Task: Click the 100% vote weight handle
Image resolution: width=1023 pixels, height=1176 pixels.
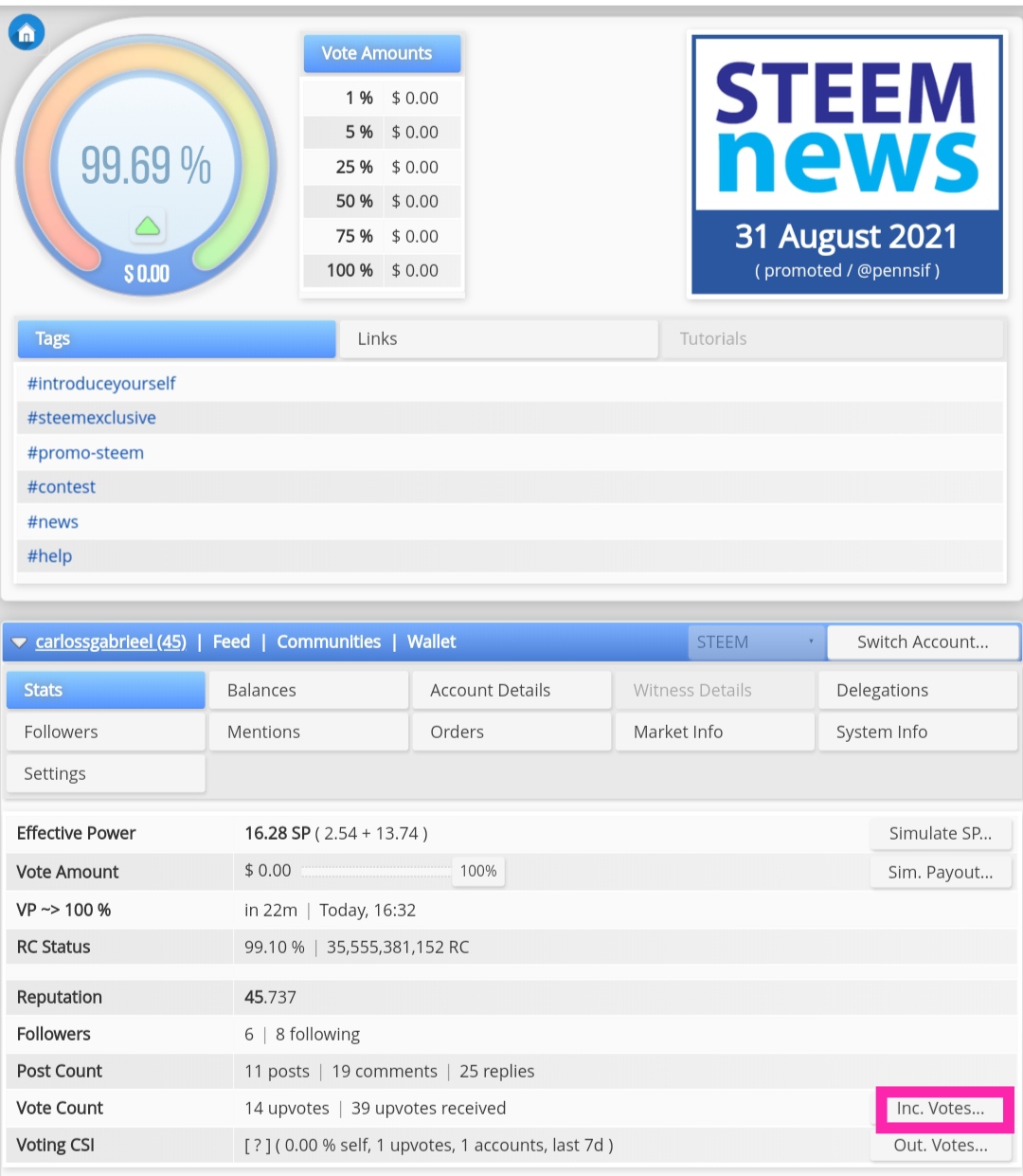Action: [x=478, y=871]
